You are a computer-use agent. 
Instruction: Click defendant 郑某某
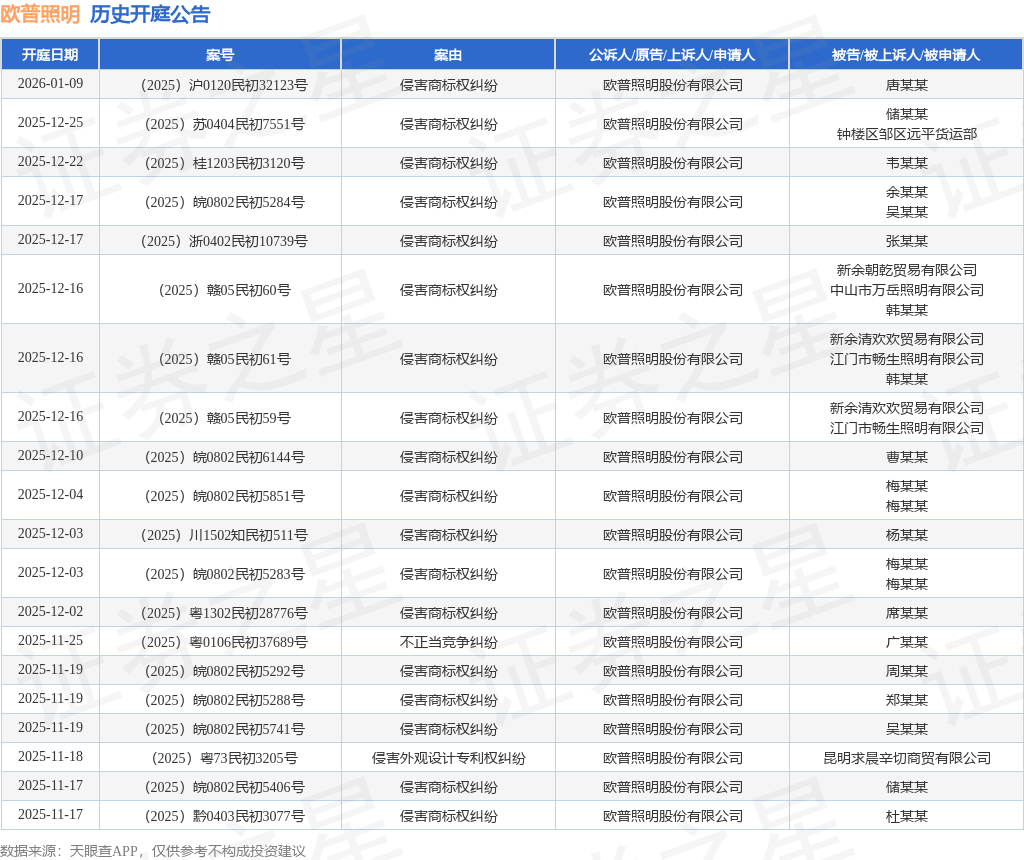[x=906, y=700]
